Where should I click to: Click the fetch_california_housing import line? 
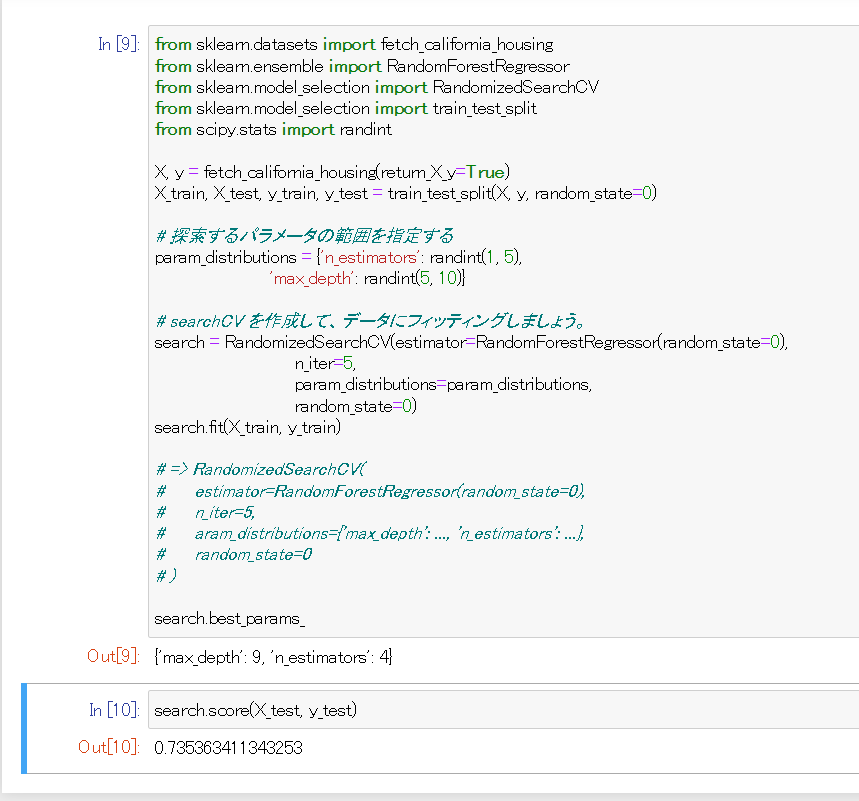click(354, 44)
